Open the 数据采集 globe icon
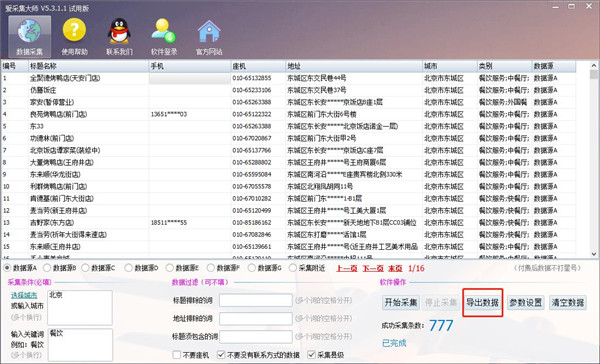 click(29, 36)
